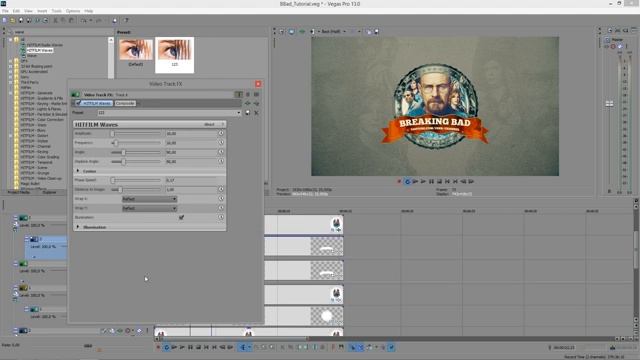
Task: Click the Undo icon in the main toolbar
Action: click(x=84, y=20)
